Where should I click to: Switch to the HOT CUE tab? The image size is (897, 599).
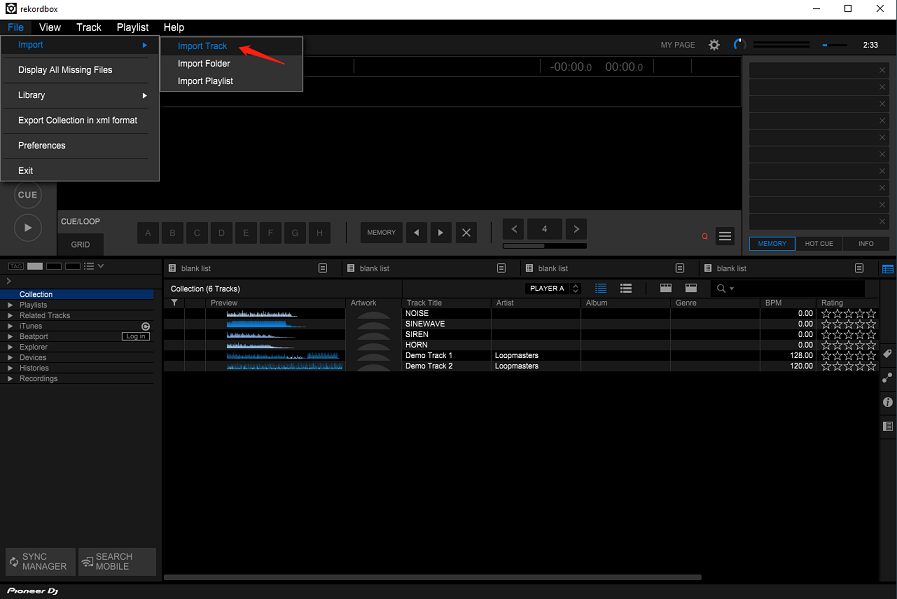click(x=819, y=244)
